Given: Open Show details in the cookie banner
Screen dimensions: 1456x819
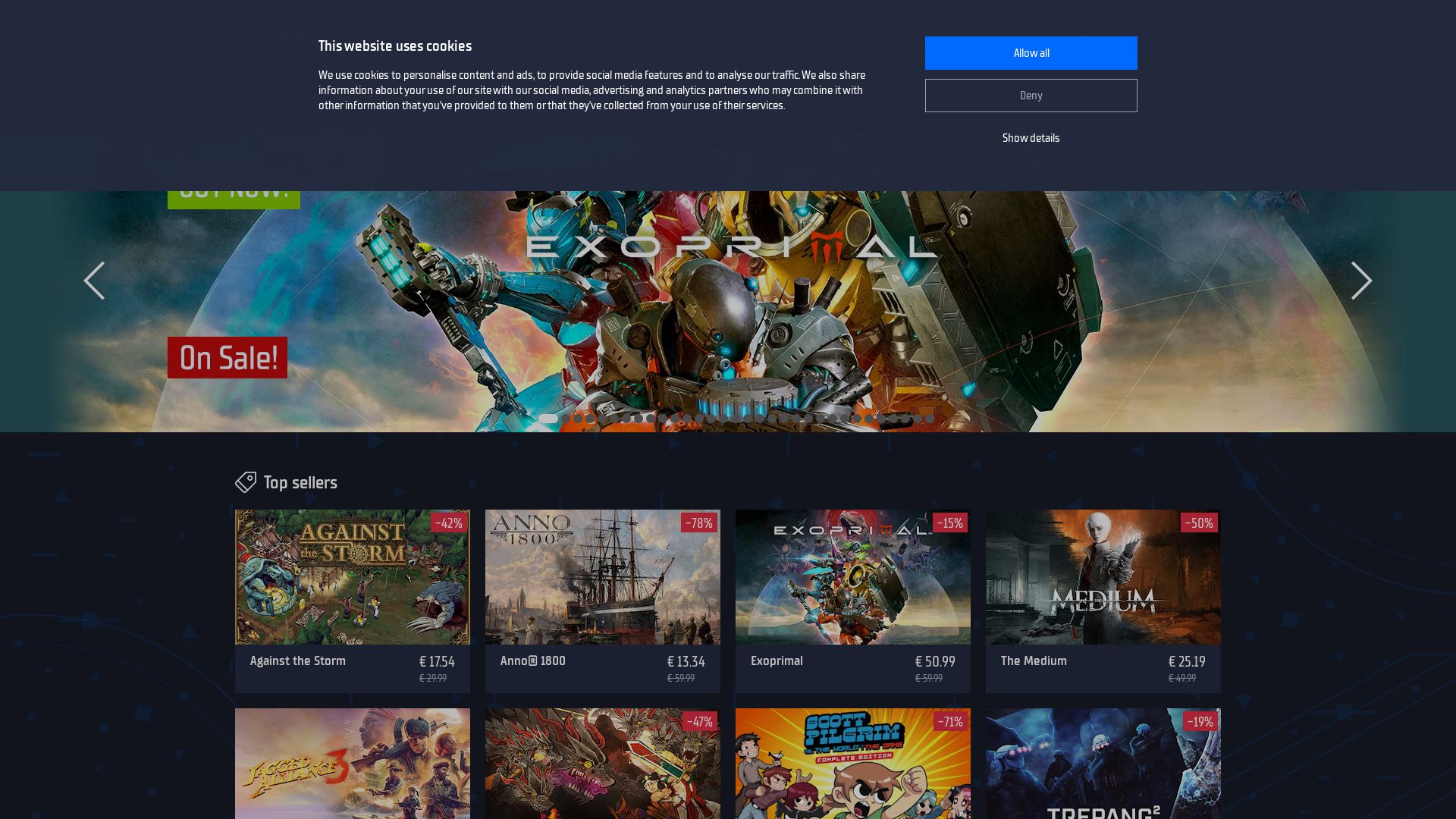Looking at the screenshot, I should 1031,138.
